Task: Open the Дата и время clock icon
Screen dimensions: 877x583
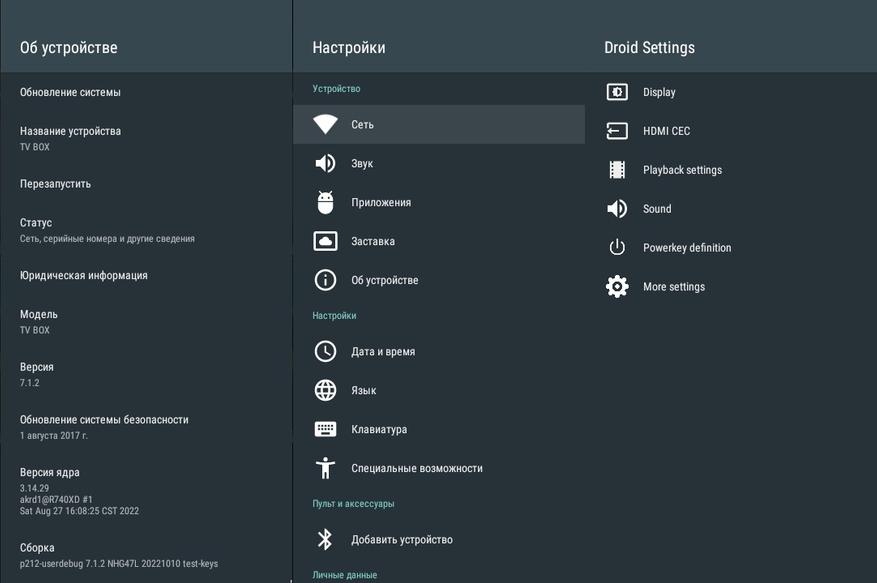Action: [325, 351]
